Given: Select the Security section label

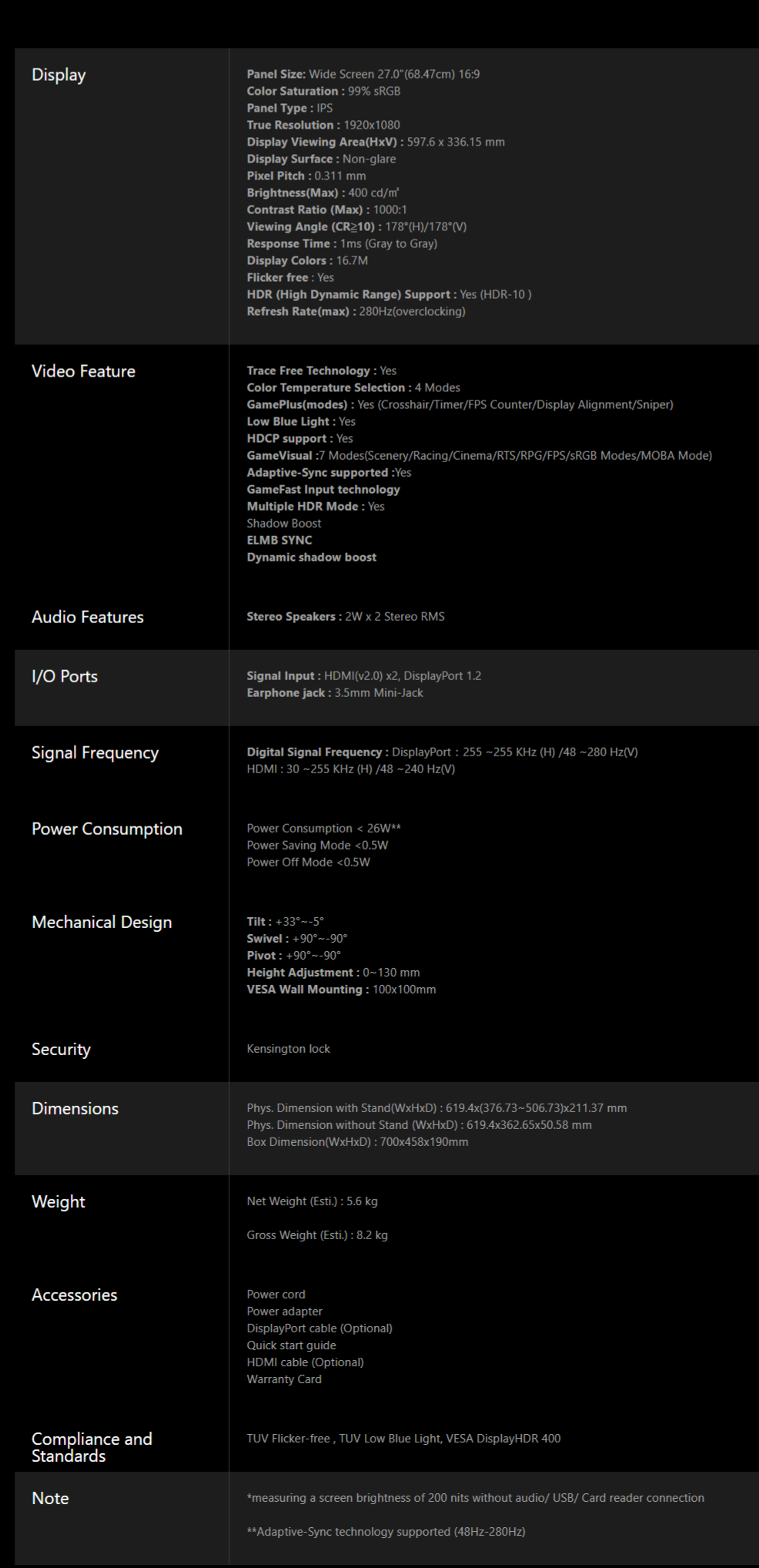Looking at the screenshot, I should 61,1050.
